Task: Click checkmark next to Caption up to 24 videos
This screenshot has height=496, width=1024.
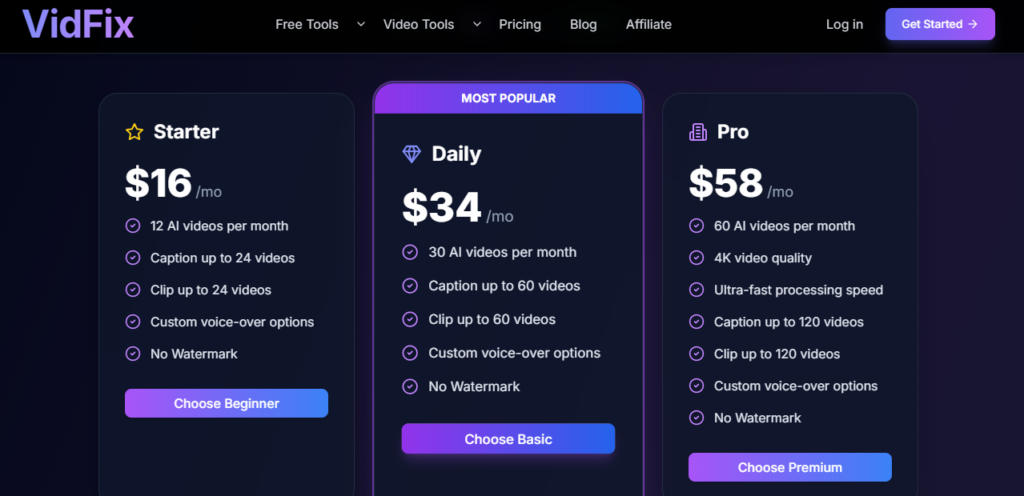Action: (x=133, y=258)
